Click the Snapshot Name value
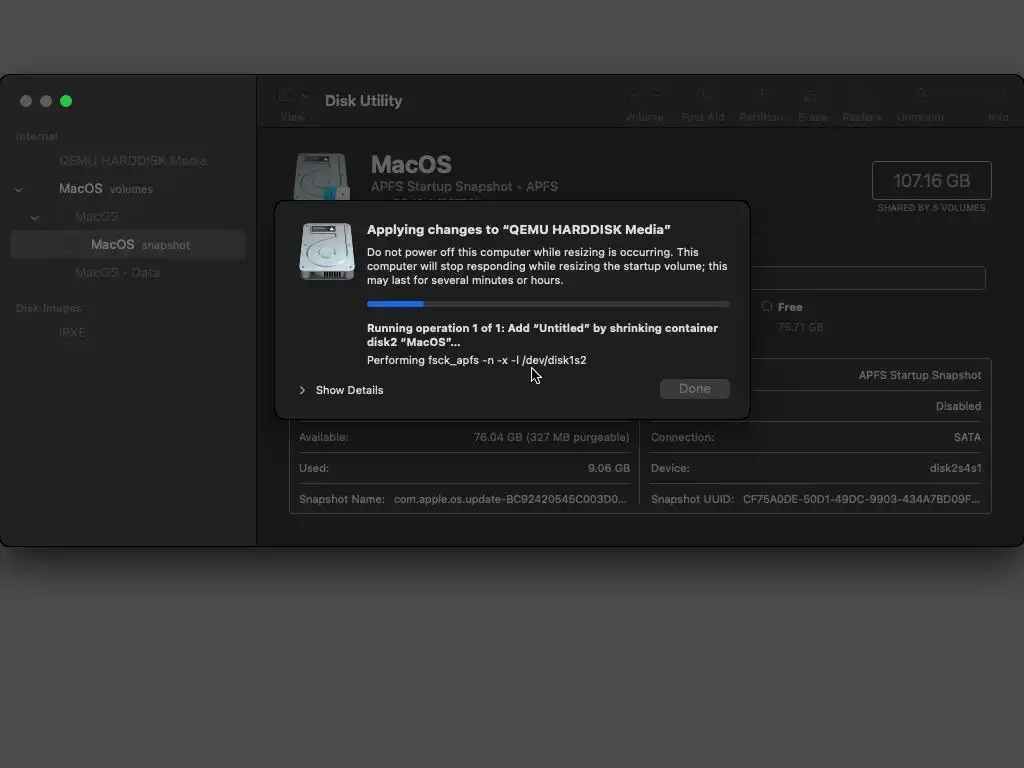The height and width of the screenshot is (768, 1024). [x=510, y=499]
